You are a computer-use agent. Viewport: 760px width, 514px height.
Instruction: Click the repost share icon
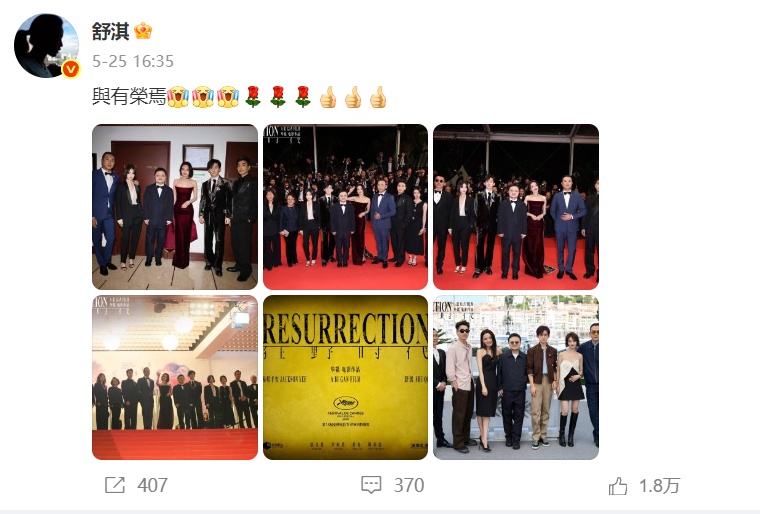115,485
